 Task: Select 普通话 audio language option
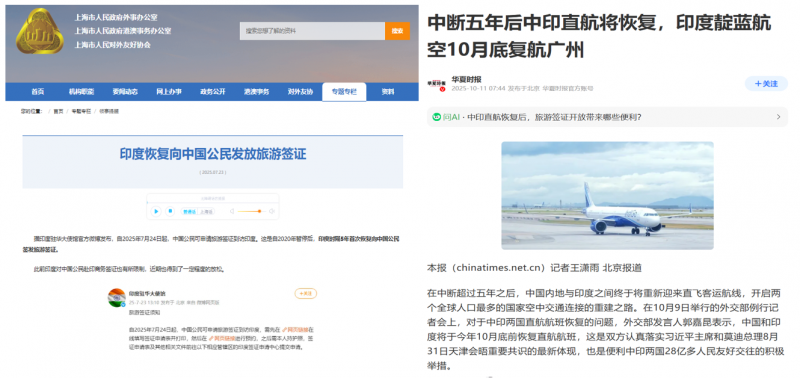click(x=190, y=212)
